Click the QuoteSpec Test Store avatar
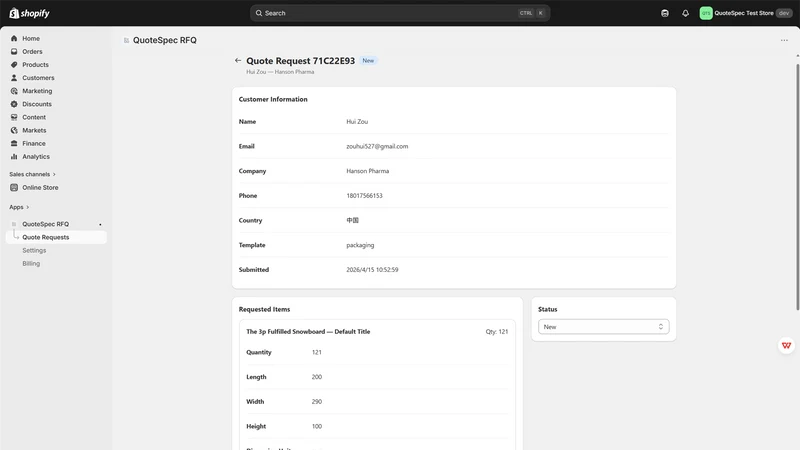Screen dimensions: 800x450 706,13
